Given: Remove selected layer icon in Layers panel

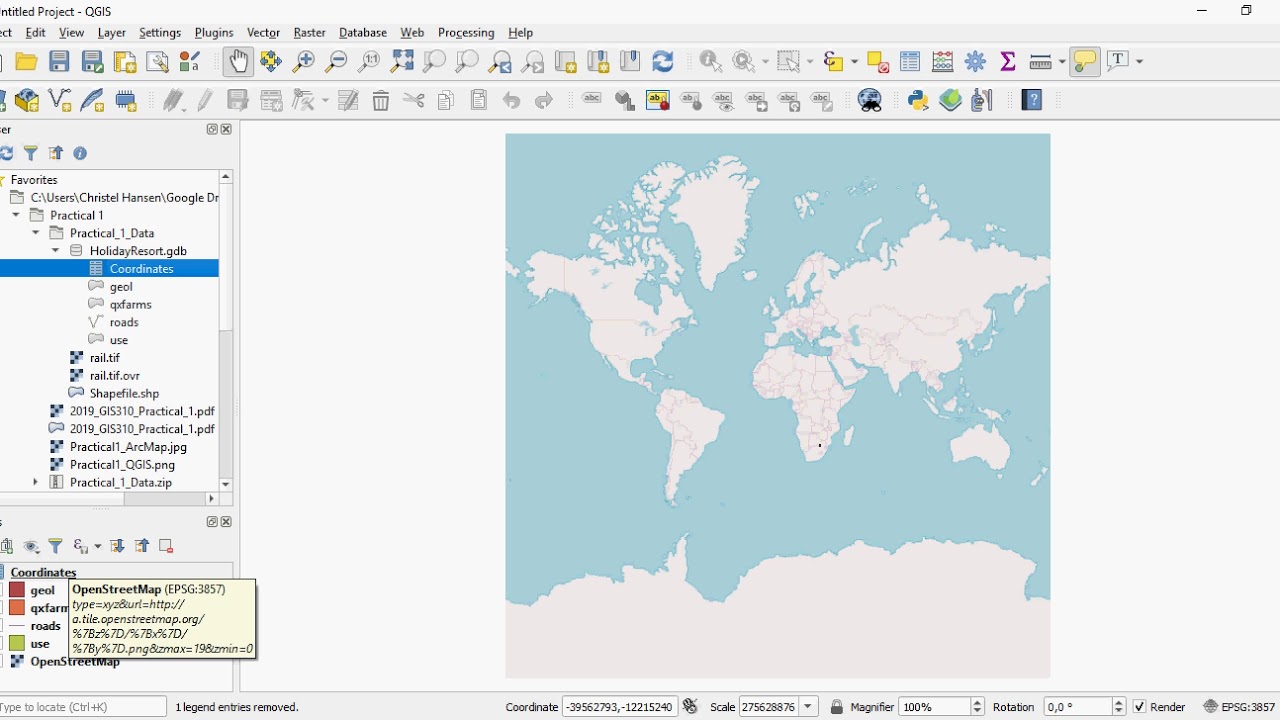Looking at the screenshot, I should (166, 546).
